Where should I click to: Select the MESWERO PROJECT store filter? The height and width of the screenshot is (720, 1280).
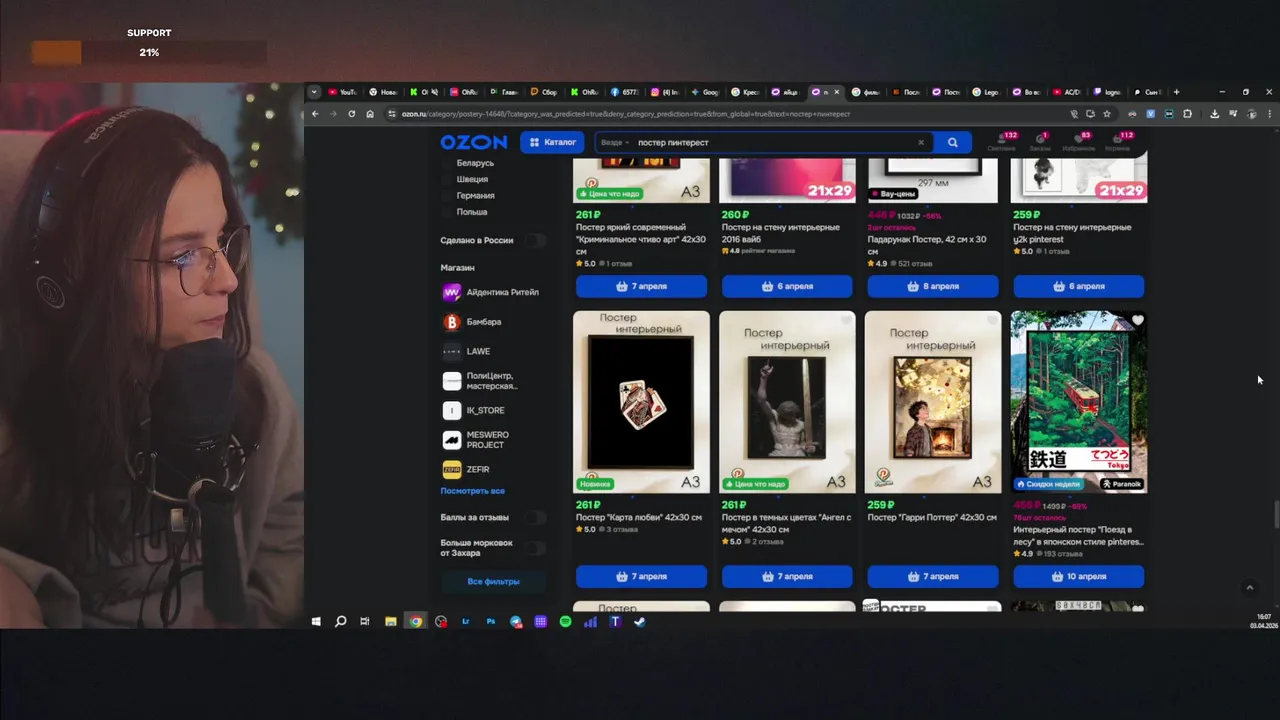pos(476,440)
